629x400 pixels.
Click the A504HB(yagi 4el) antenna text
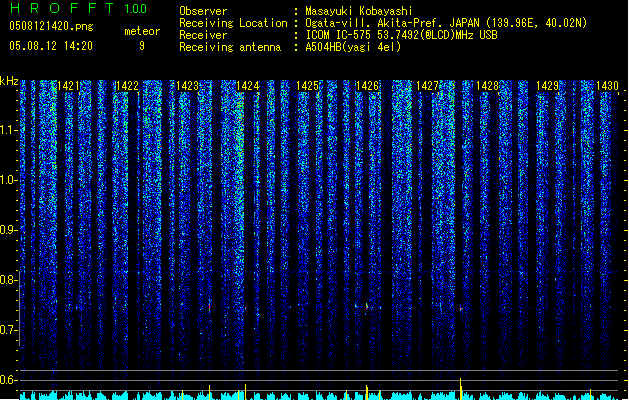point(353,47)
